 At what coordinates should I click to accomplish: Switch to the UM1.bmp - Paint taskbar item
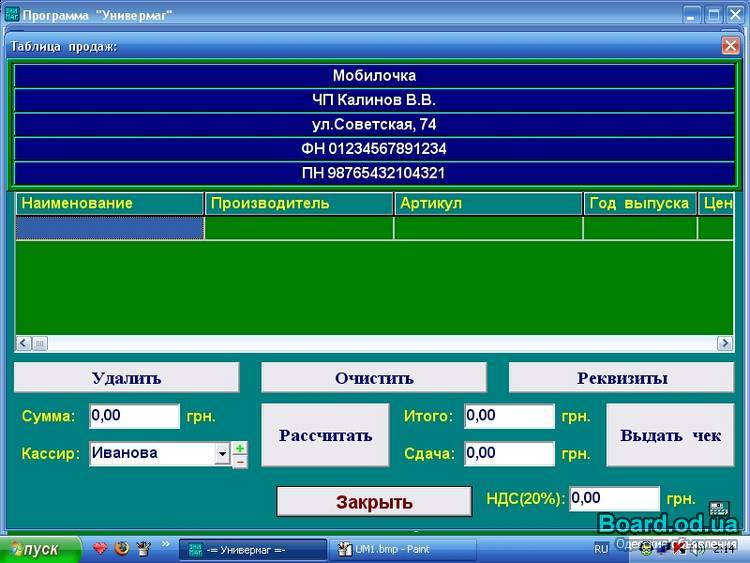pyautogui.click(x=404, y=549)
